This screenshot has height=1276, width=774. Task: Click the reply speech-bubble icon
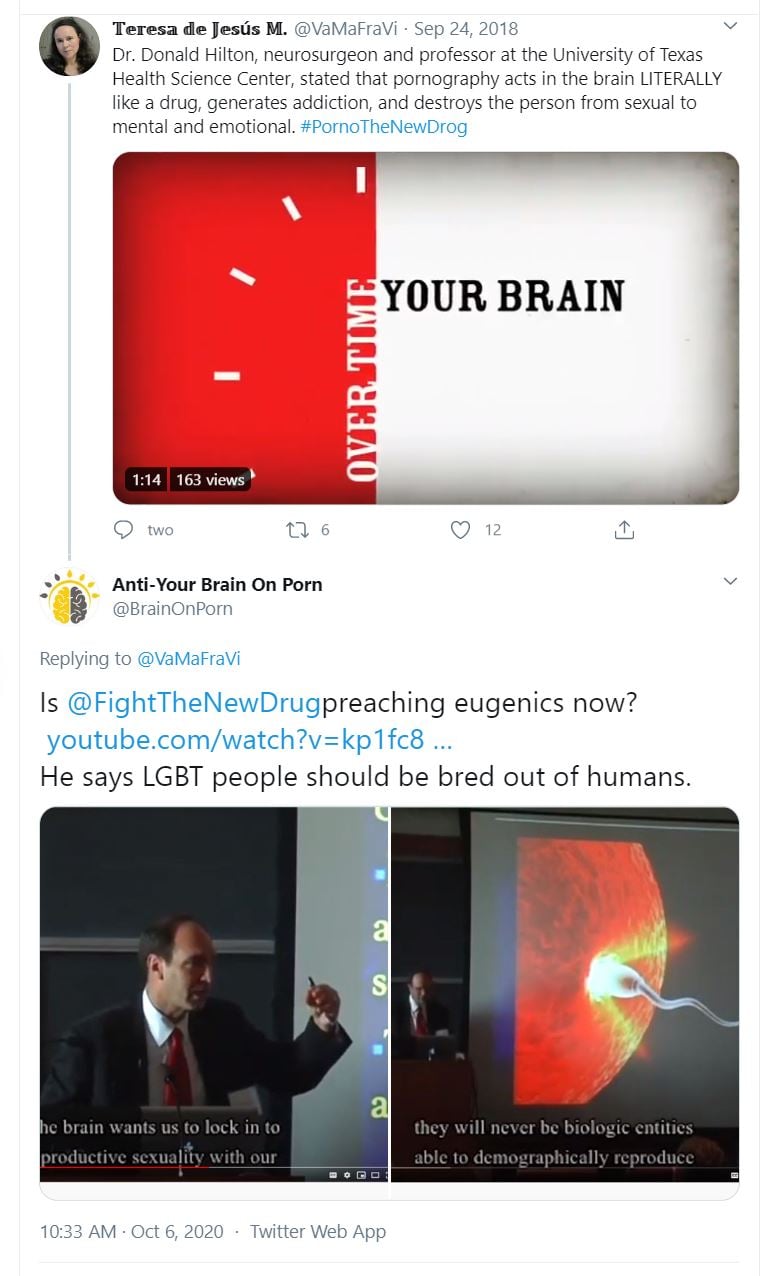[x=123, y=530]
